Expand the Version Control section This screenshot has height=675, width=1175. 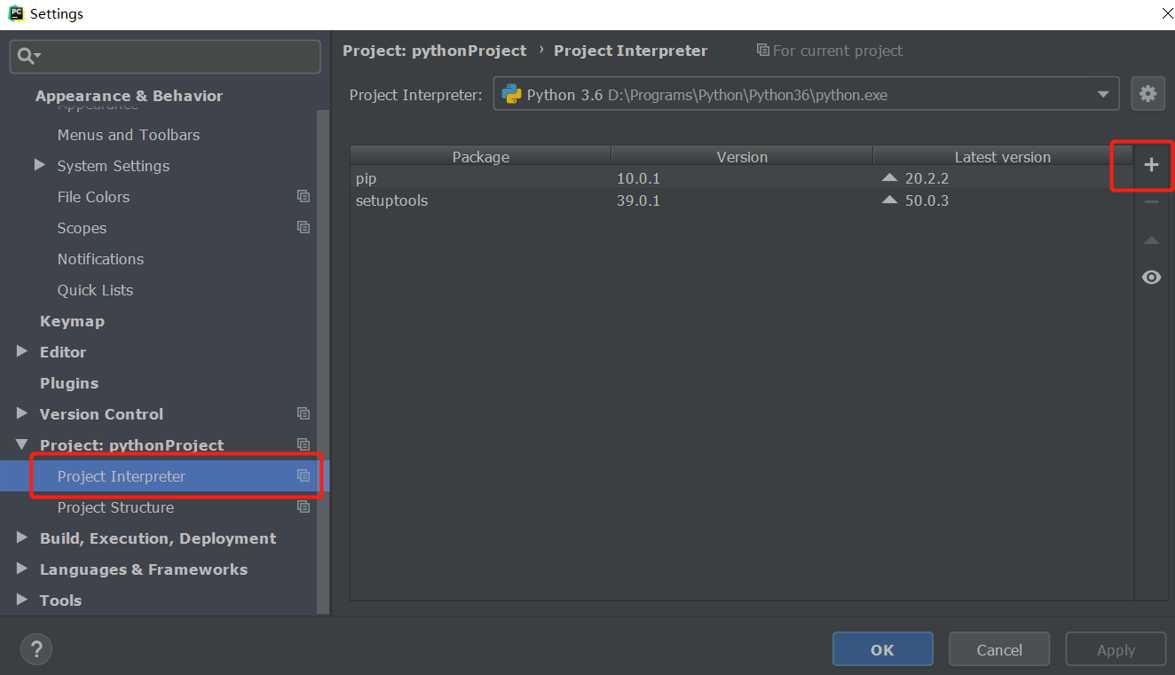pyautogui.click(x=22, y=414)
